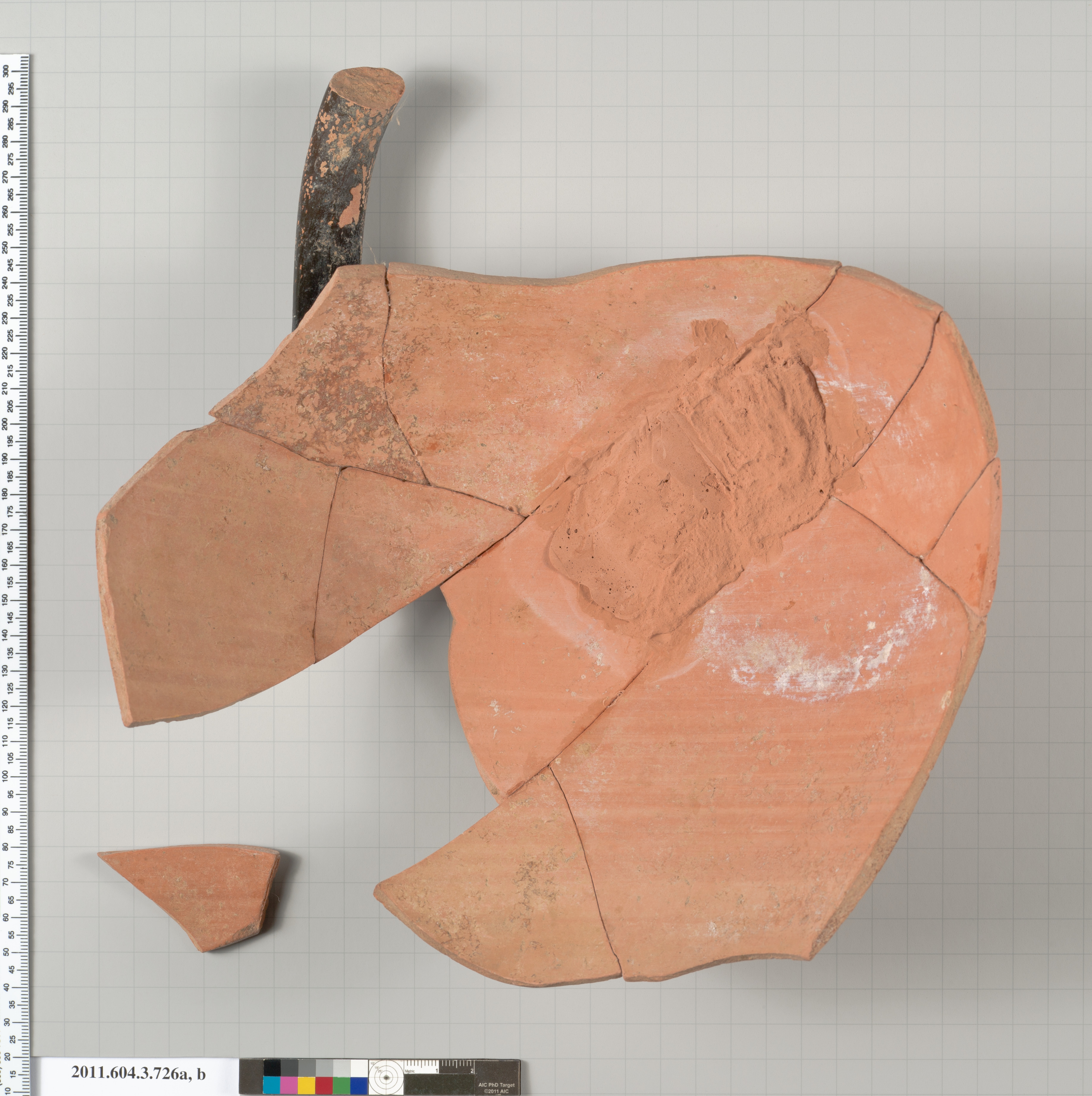Select the white patch on color target
Screen dimensions: 1092x1096
[359, 1068]
